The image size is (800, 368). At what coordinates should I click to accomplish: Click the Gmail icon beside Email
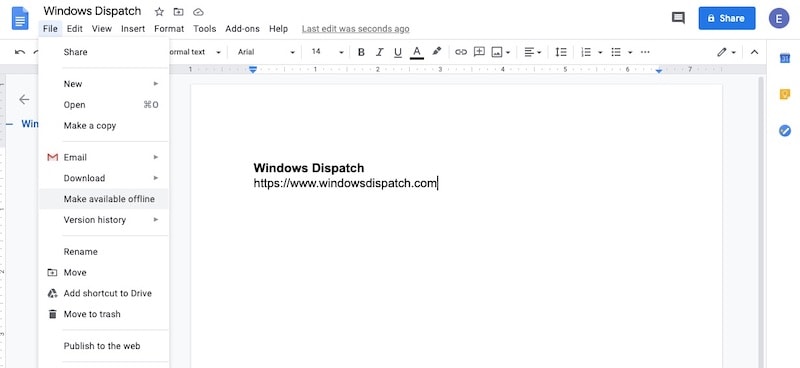(52, 158)
